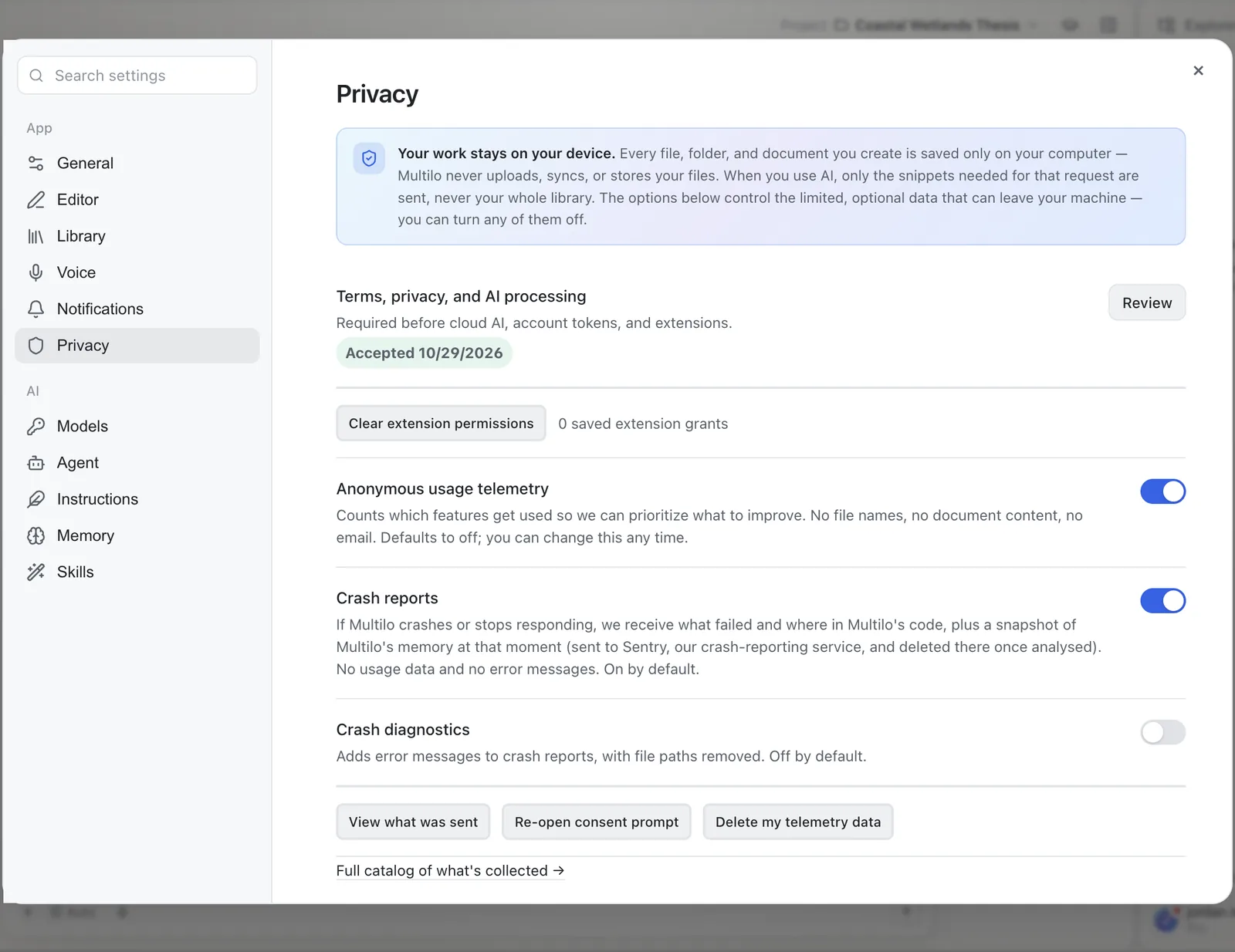The image size is (1235, 952).
Task: Click the Accepted 10/29/2026 badge
Action: click(x=424, y=353)
